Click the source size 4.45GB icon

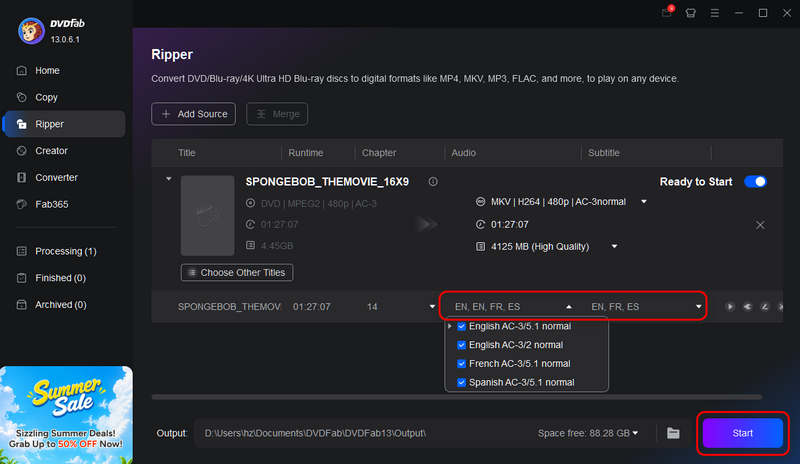click(x=250, y=246)
